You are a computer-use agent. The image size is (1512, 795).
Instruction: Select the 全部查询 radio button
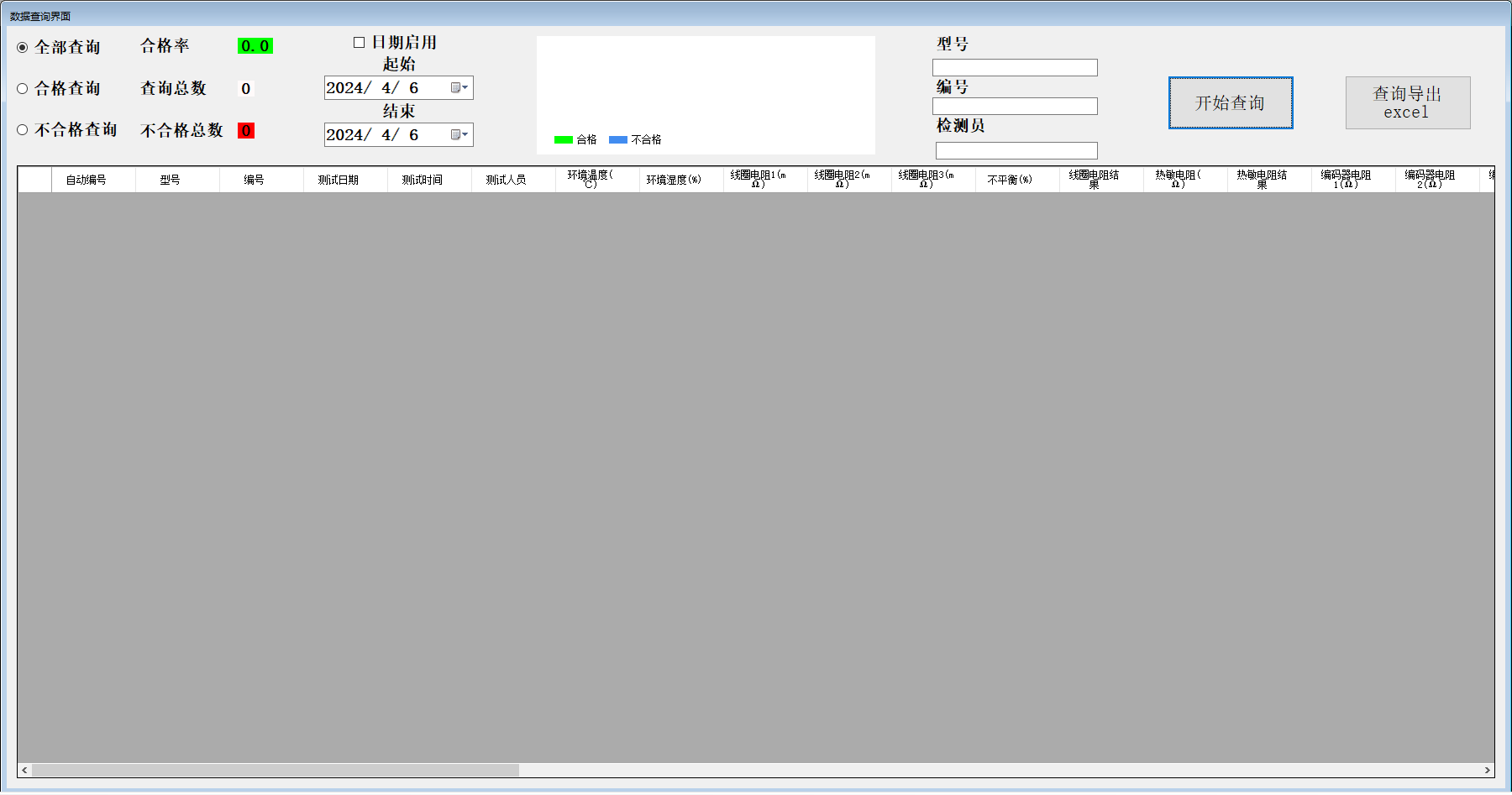point(23,48)
